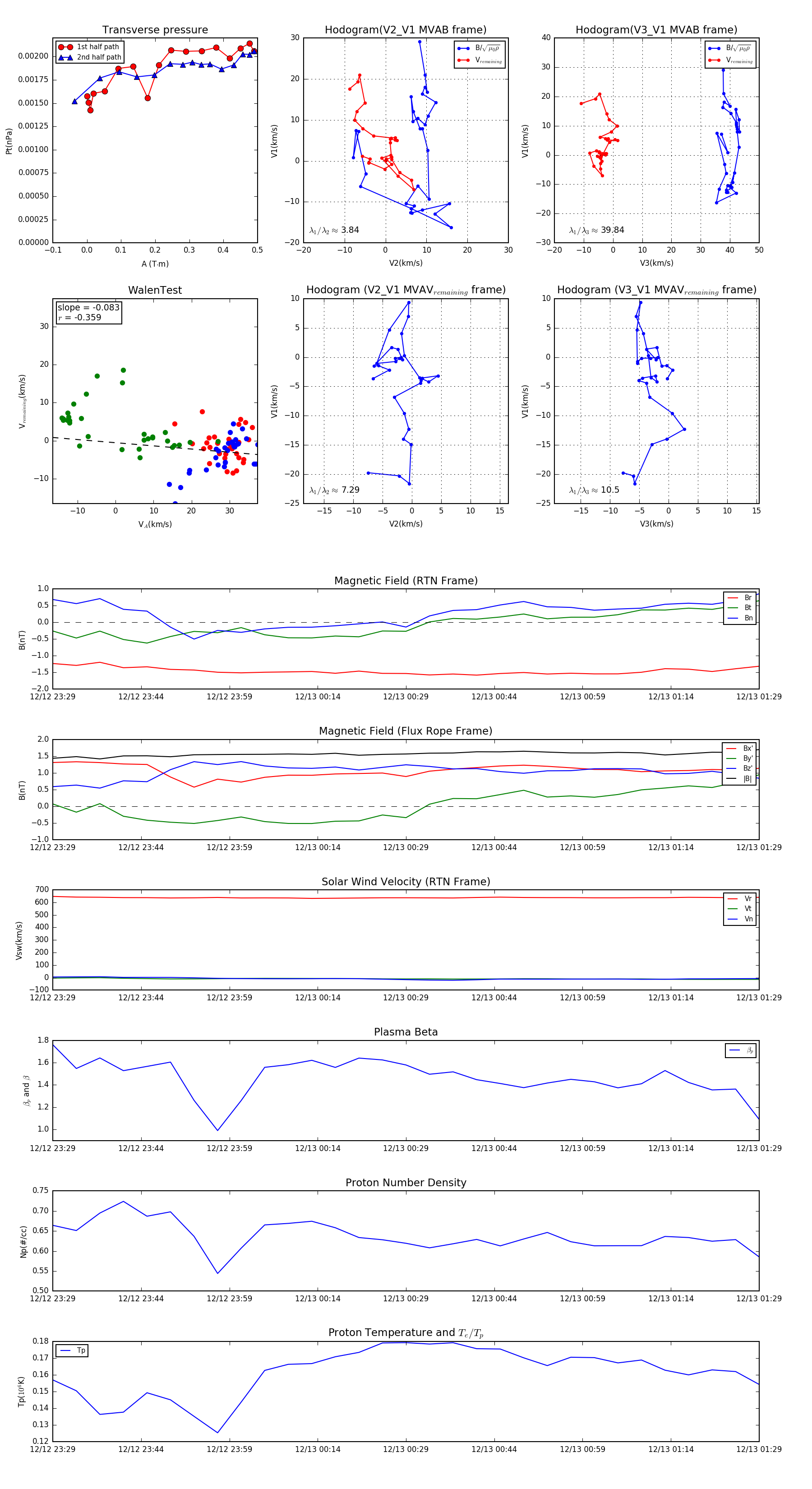Click the 'slope = -0.083' annotation text

click(88, 308)
